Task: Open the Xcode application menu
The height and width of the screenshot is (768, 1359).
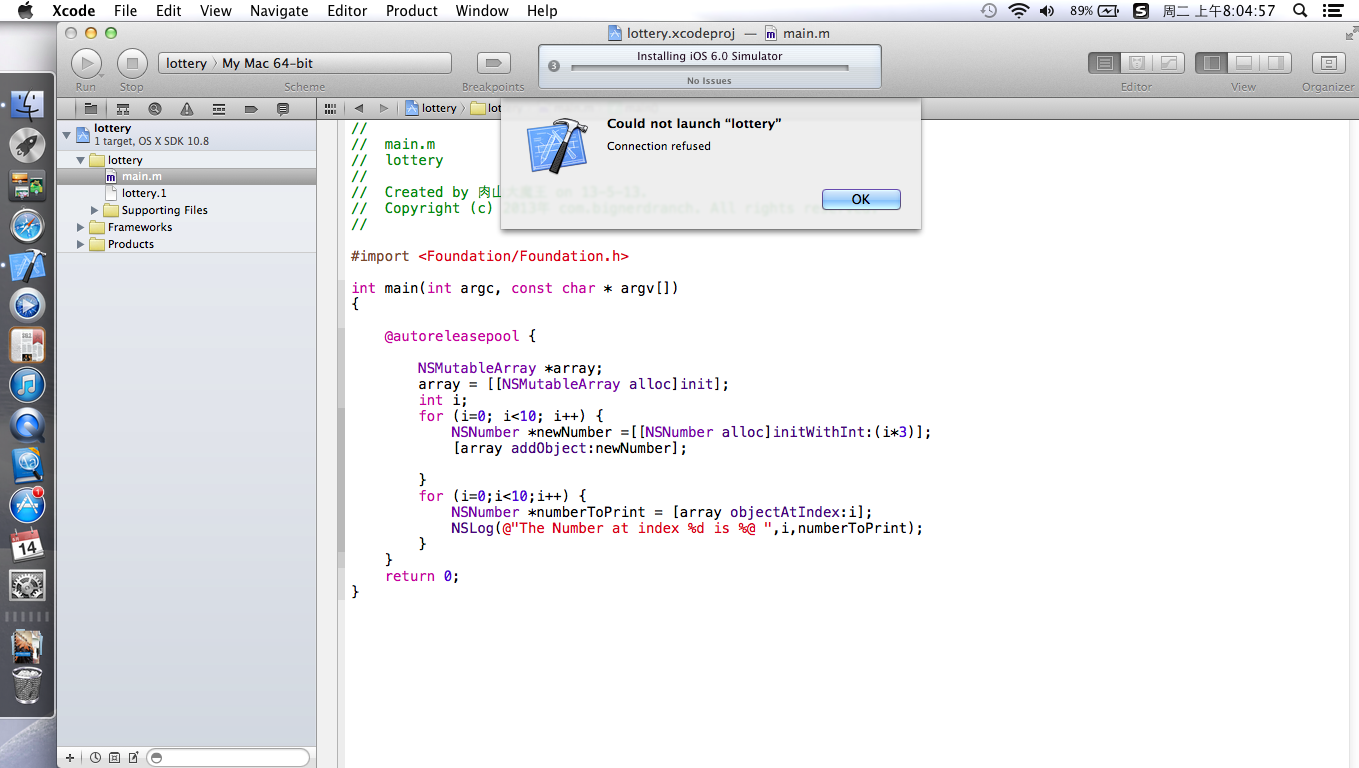Action: (x=74, y=11)
